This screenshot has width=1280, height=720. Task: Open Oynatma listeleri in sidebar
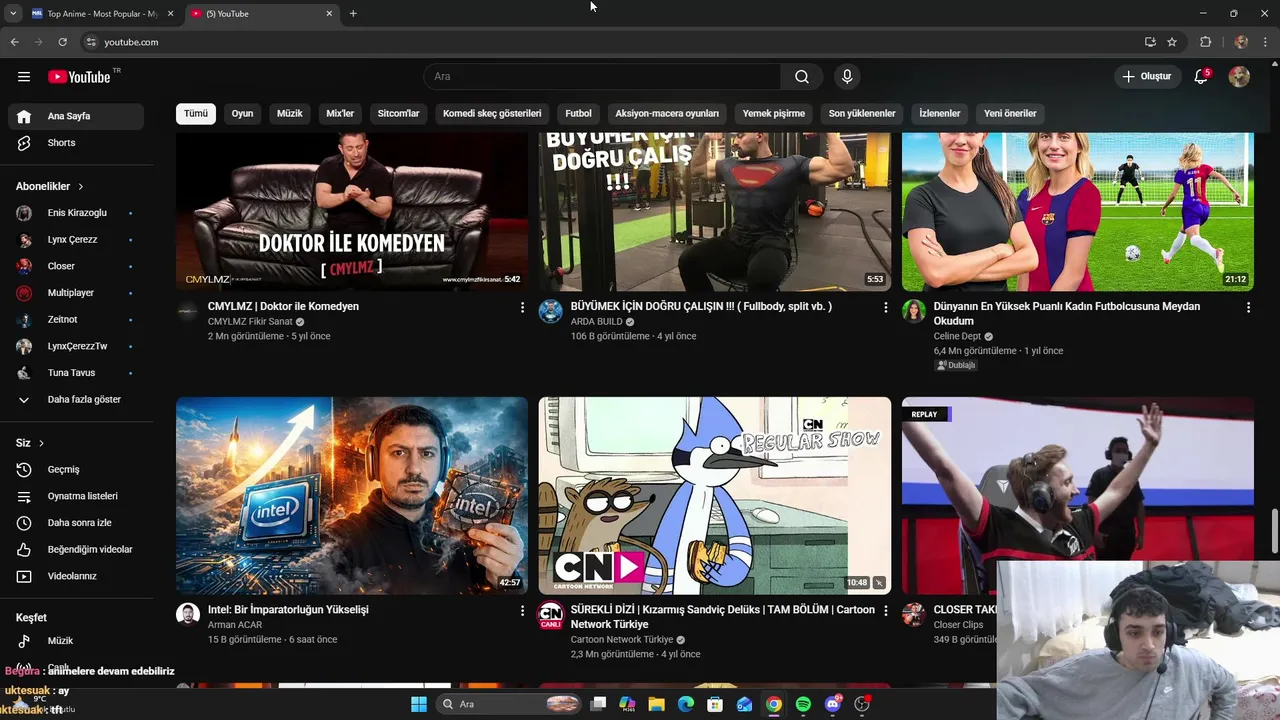(x=76, y=496)
